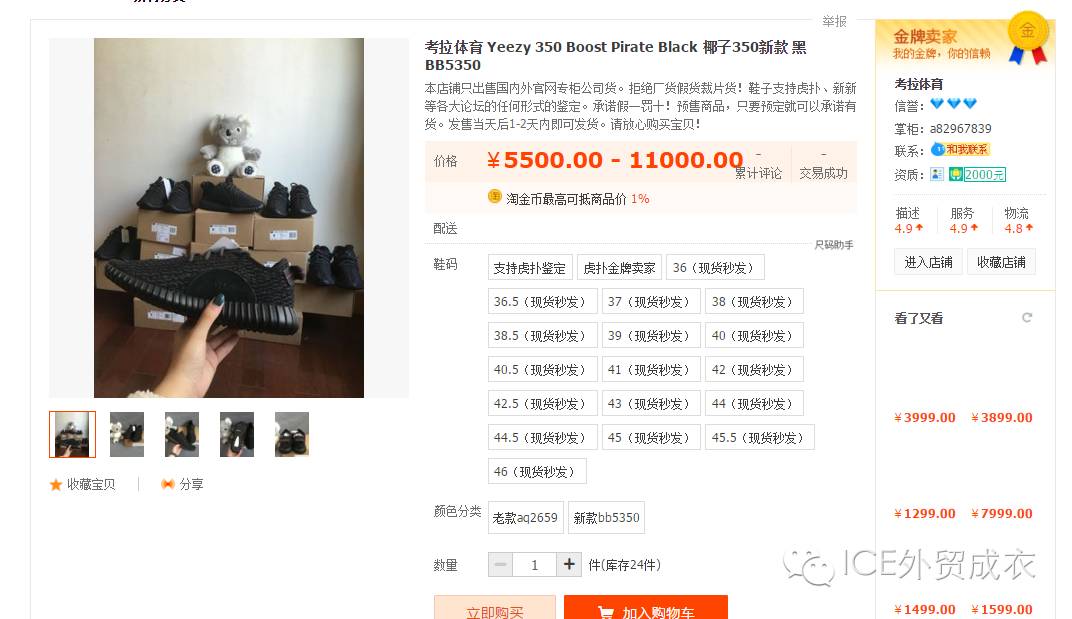Click the 和我联系 chat icon
The width and height of the screenshot is (1072, 619).
[961, 149]
